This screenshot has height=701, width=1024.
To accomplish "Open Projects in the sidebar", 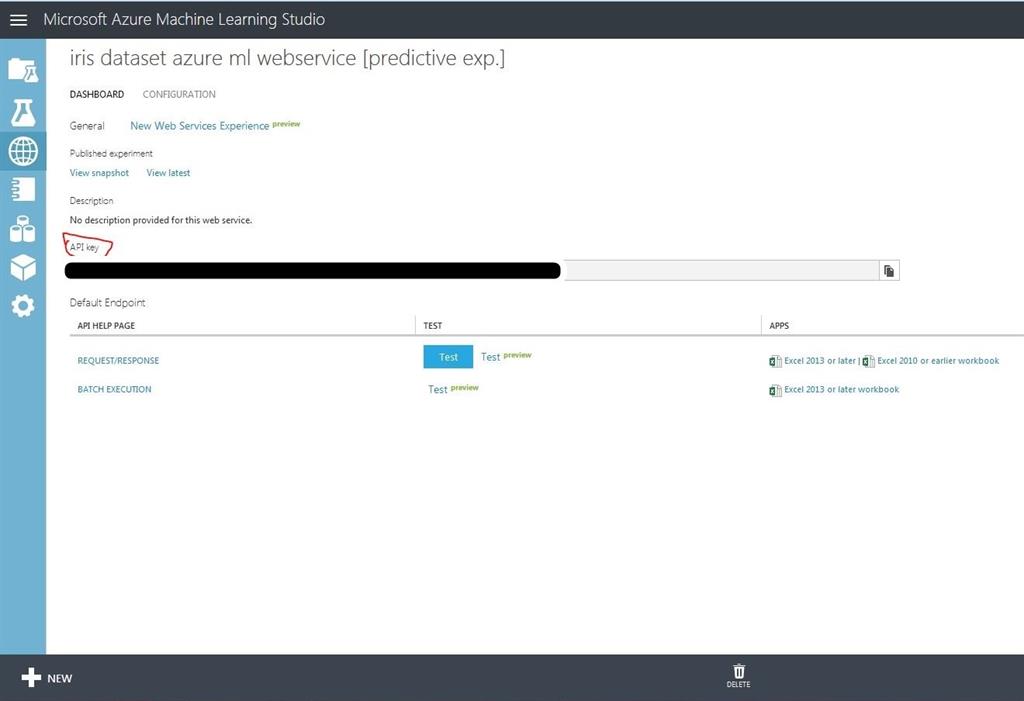I will [23, 70].
